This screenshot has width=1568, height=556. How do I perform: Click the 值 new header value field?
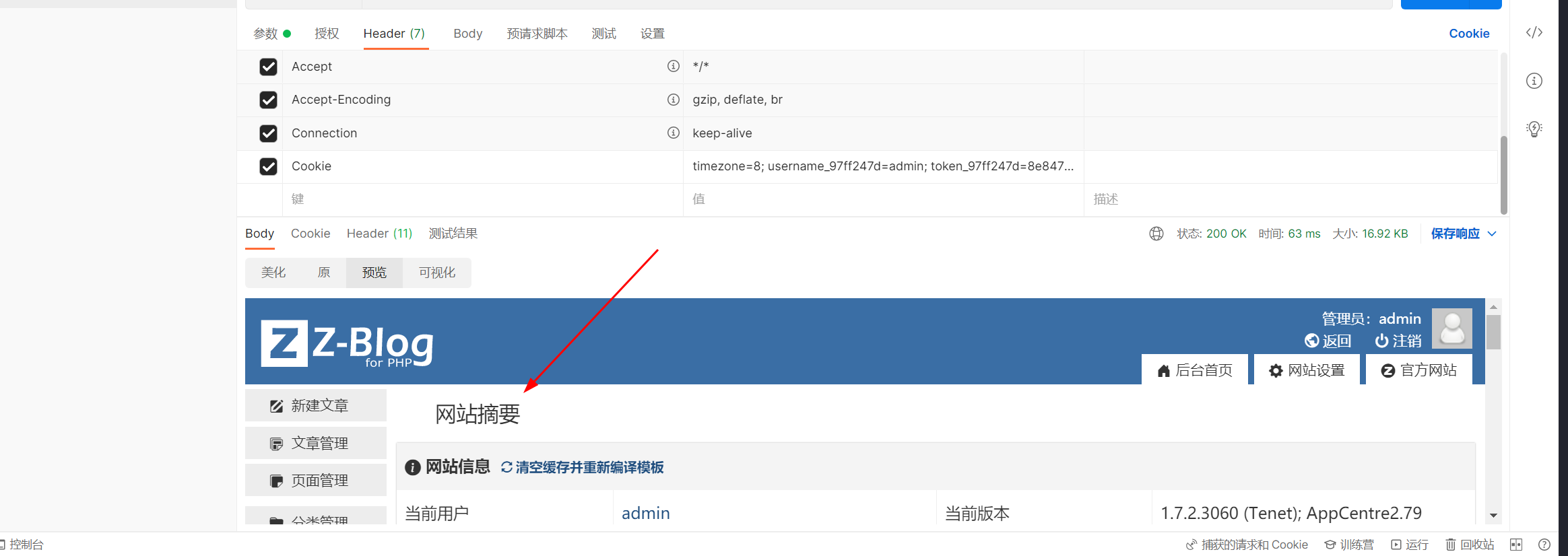click(883, 199)
